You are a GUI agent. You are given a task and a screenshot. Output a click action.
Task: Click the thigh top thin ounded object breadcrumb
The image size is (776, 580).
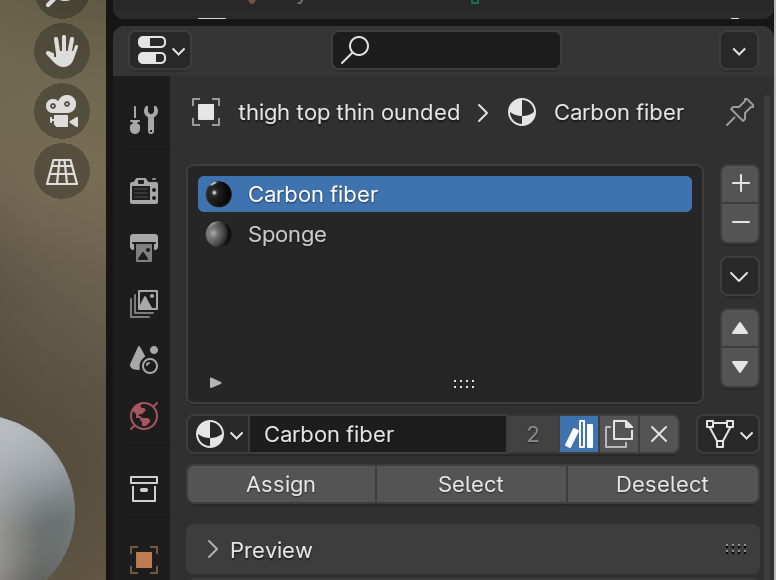pyautogui.click(x=349, y=112)
